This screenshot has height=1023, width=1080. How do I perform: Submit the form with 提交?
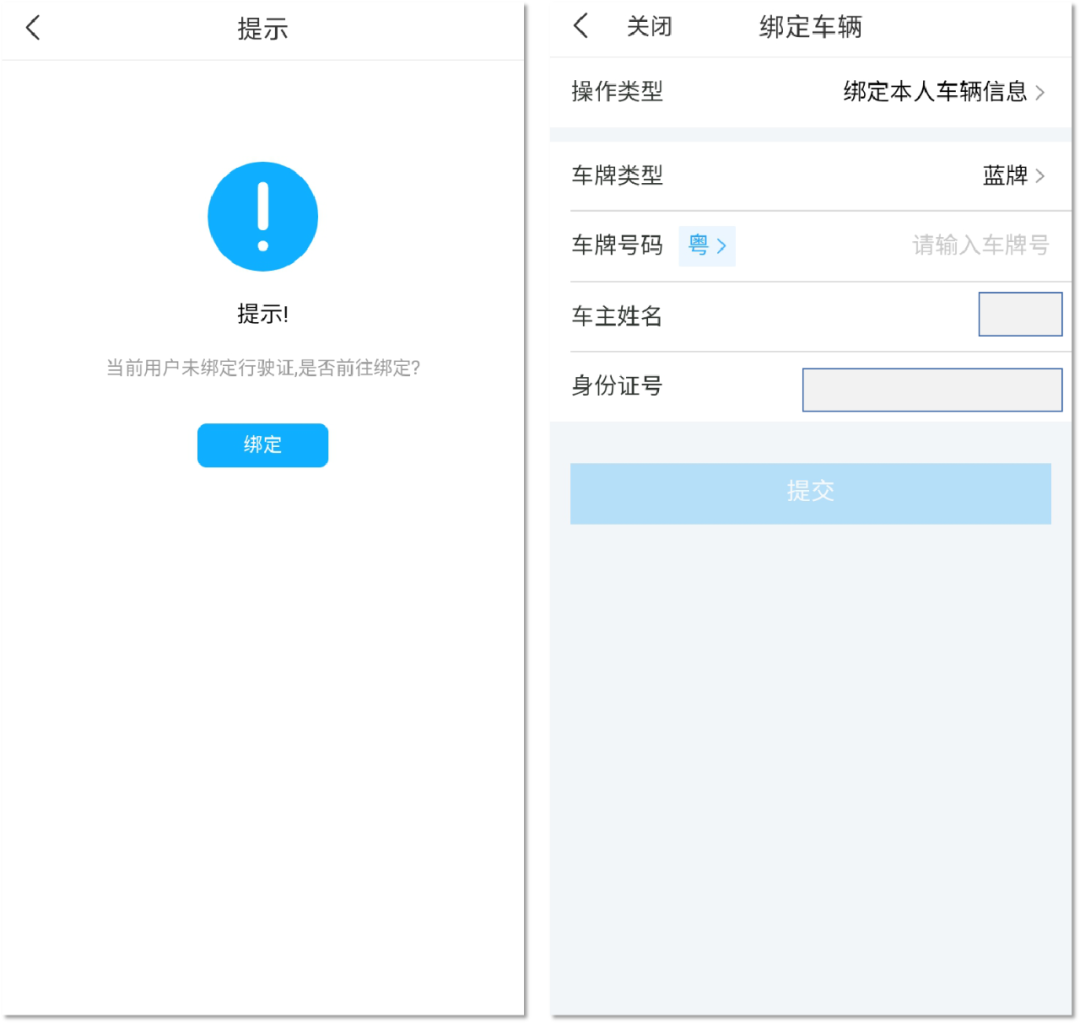pos(810,493)
